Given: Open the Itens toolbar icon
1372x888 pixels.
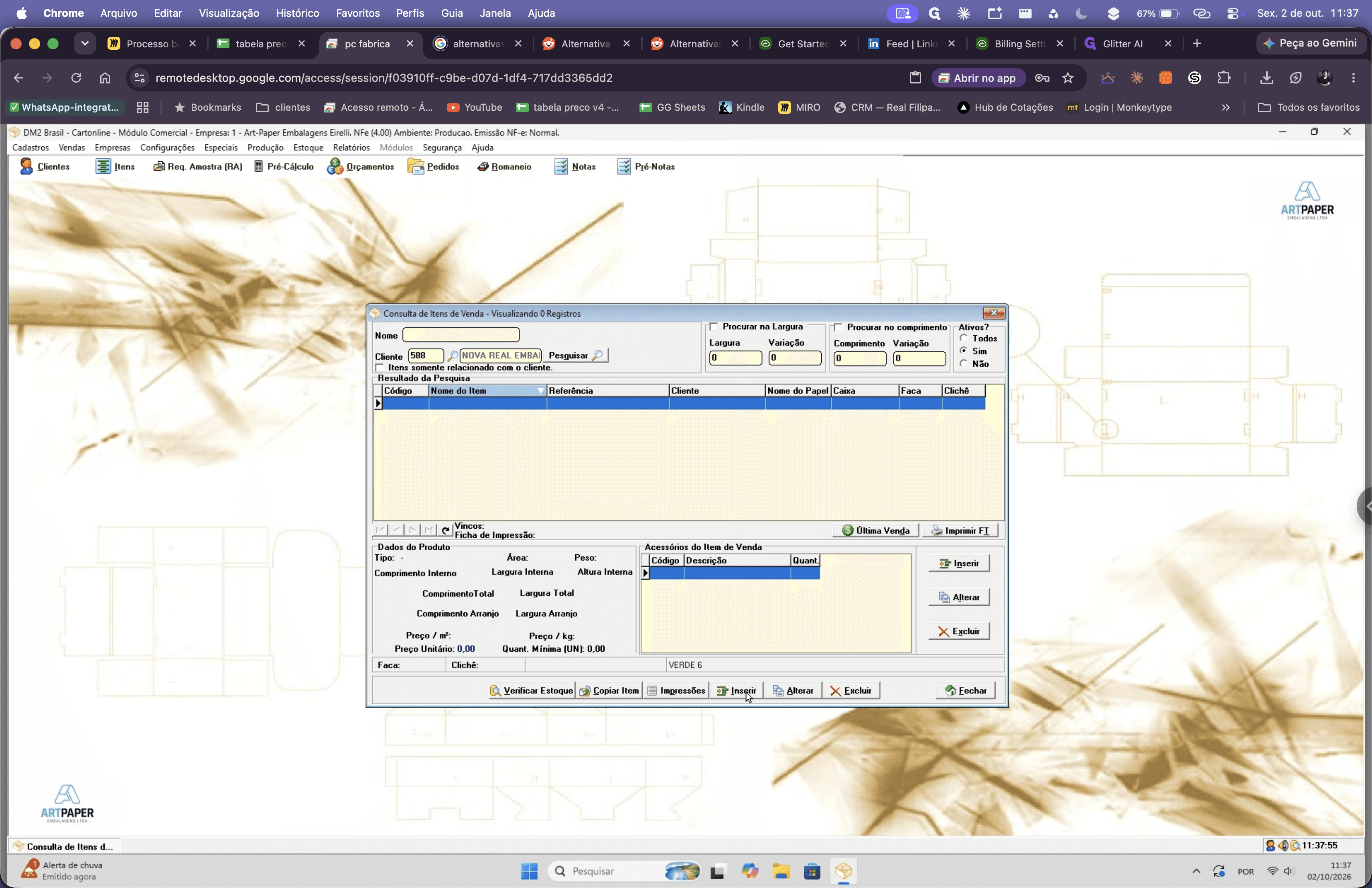Looking at the screenshot, I should [115, 166].
